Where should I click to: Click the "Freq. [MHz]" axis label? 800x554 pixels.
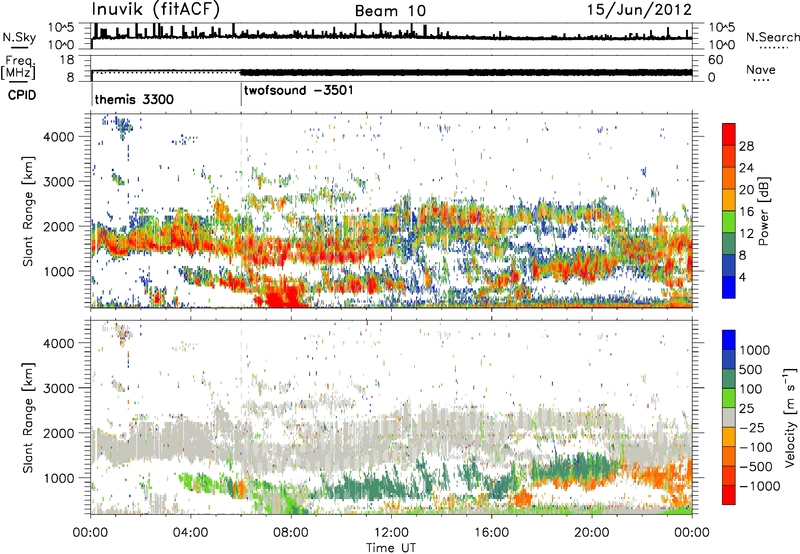click(19, 68)
